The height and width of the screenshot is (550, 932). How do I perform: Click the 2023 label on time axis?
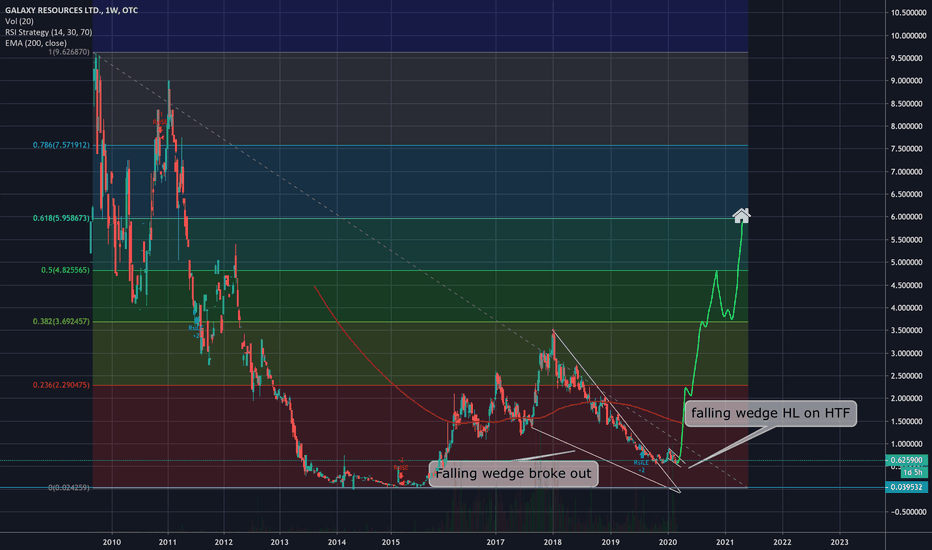[x=839, y=542]
